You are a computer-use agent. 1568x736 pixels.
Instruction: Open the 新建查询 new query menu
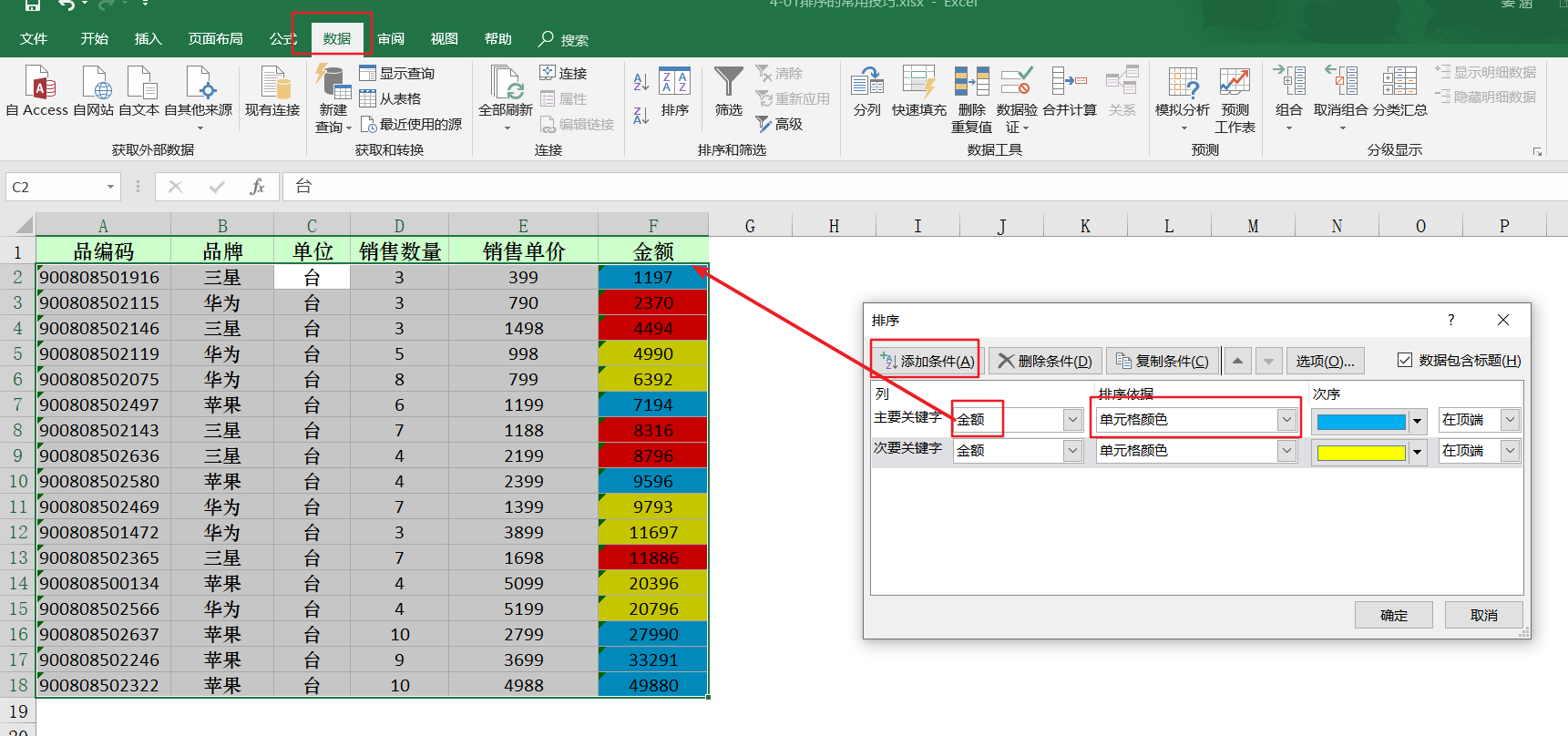333,98
